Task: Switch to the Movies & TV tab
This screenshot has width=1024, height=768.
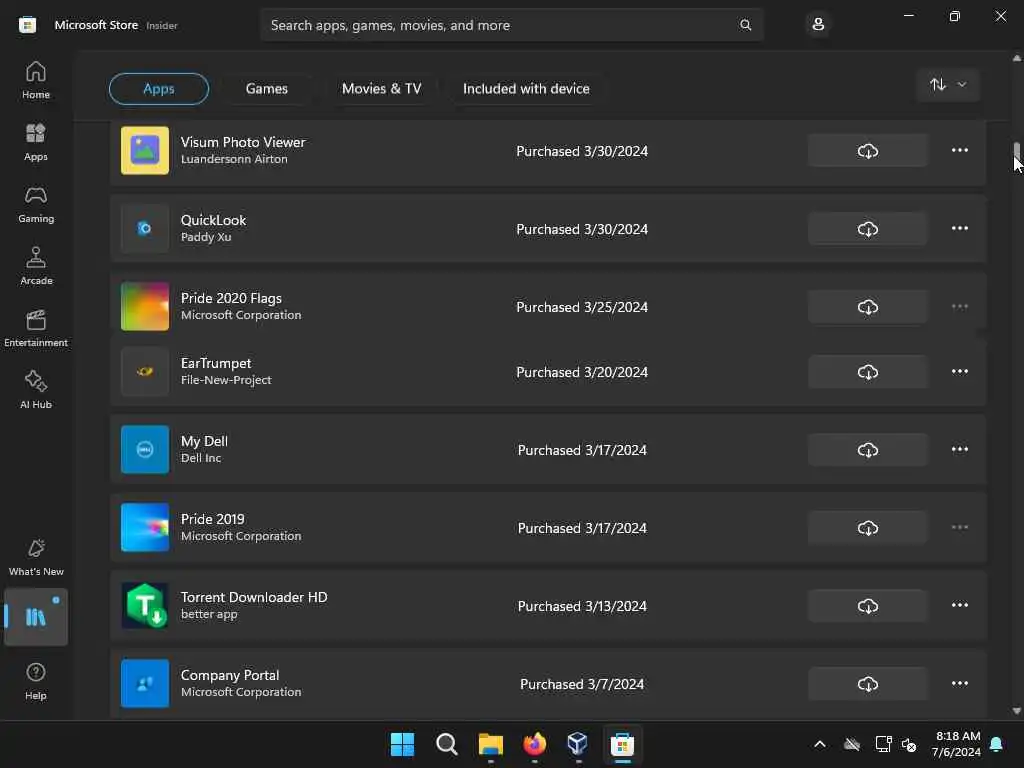Action: (x=381, y=89)
